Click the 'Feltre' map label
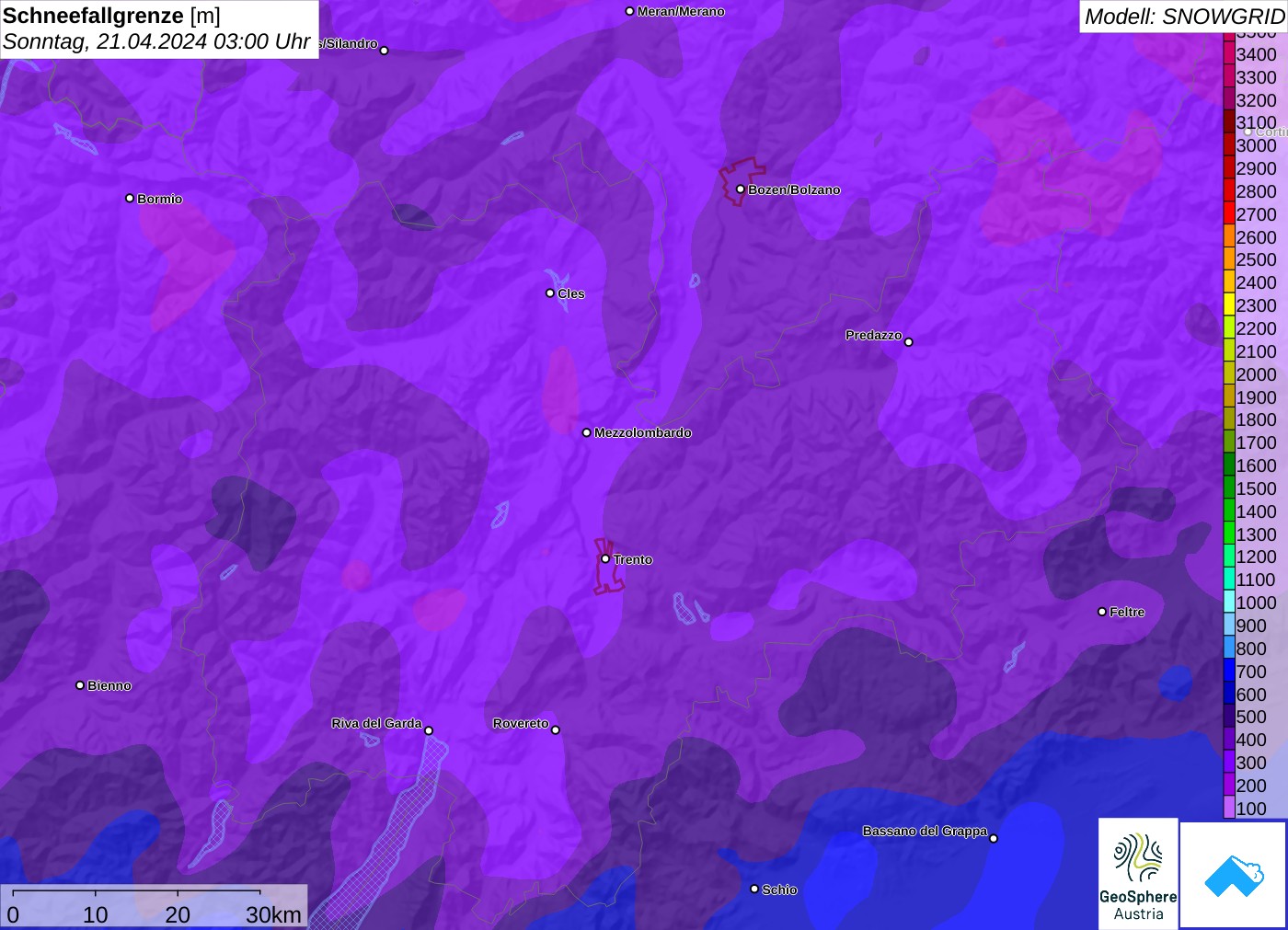 1127,612
